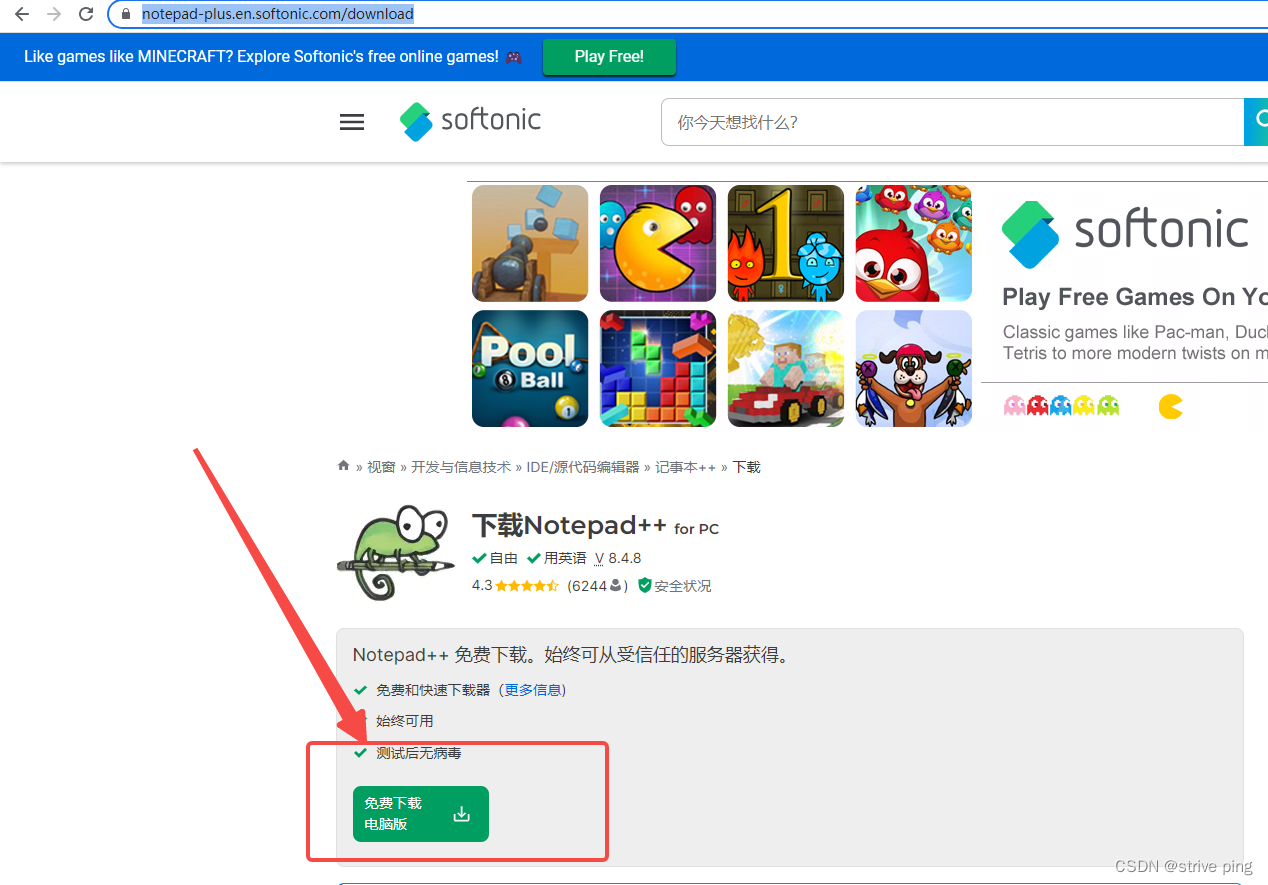Viewport: 1268px width, 885px height.
Task: Click the Softonic logo in header
Action: pos(470,121)
